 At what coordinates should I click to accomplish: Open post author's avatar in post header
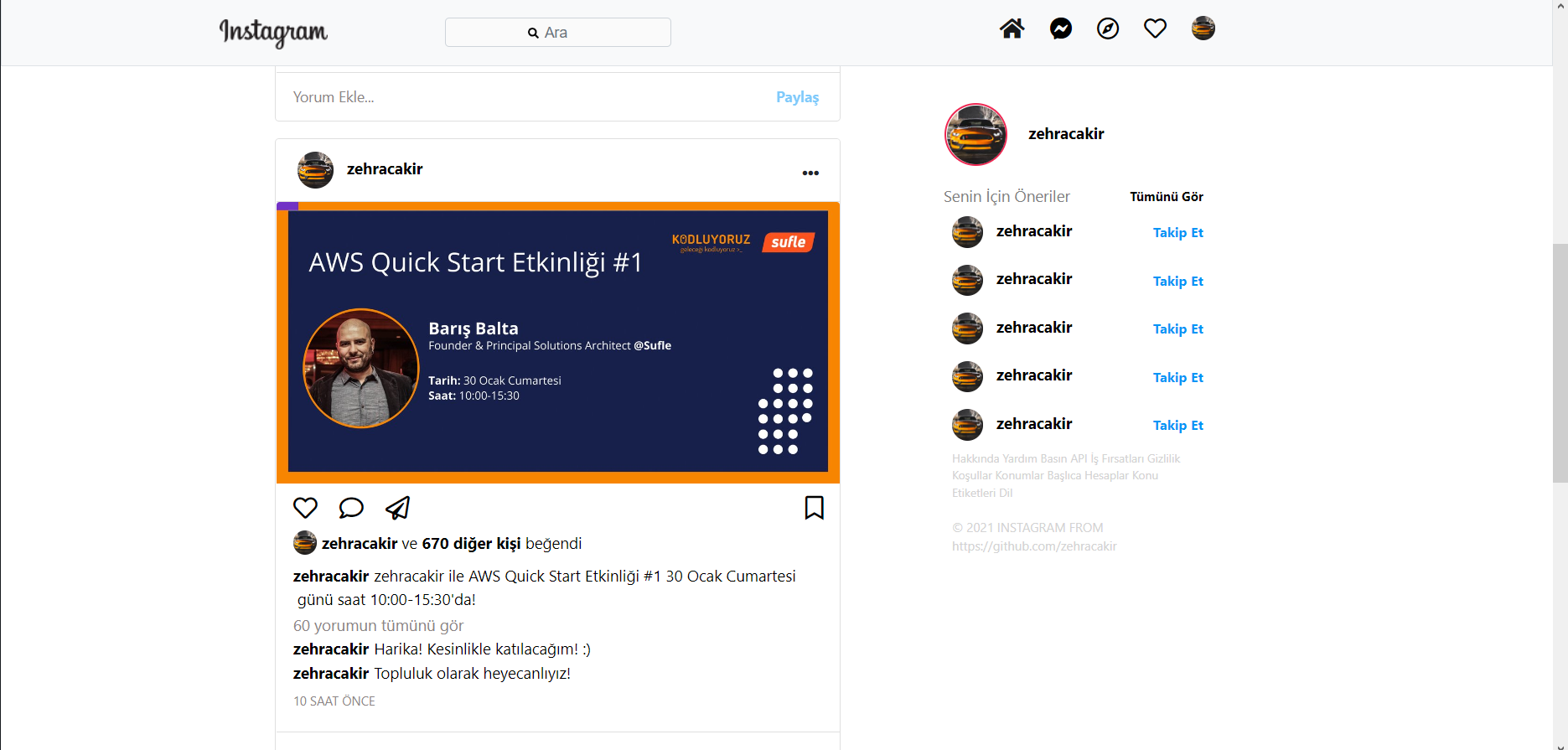pos(315,170)
